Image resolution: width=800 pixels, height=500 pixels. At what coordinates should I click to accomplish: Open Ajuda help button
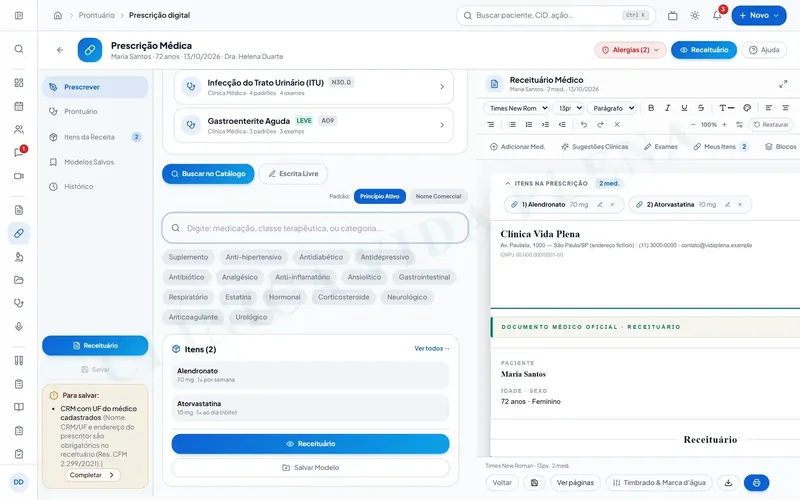pos(764,50)
